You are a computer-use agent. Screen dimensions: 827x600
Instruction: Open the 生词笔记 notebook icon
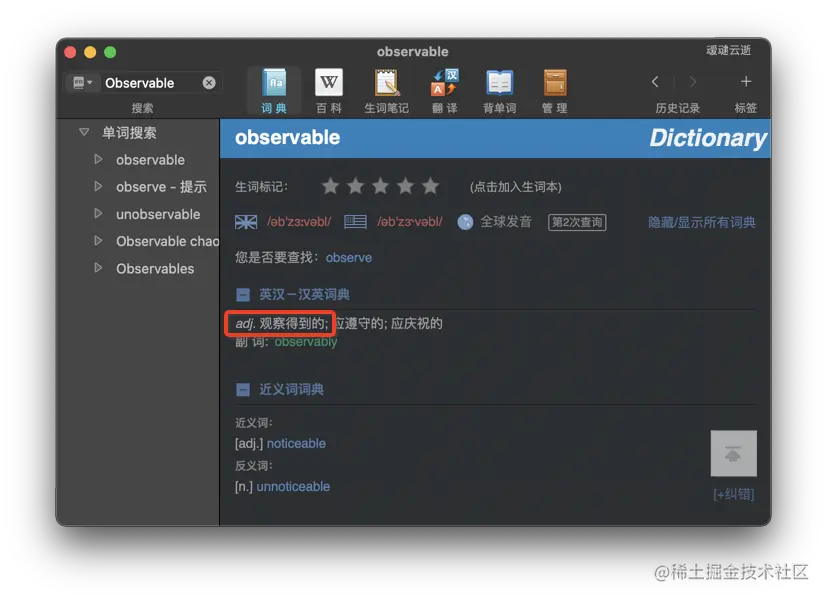pyautogui.click(x=387, y=83)
